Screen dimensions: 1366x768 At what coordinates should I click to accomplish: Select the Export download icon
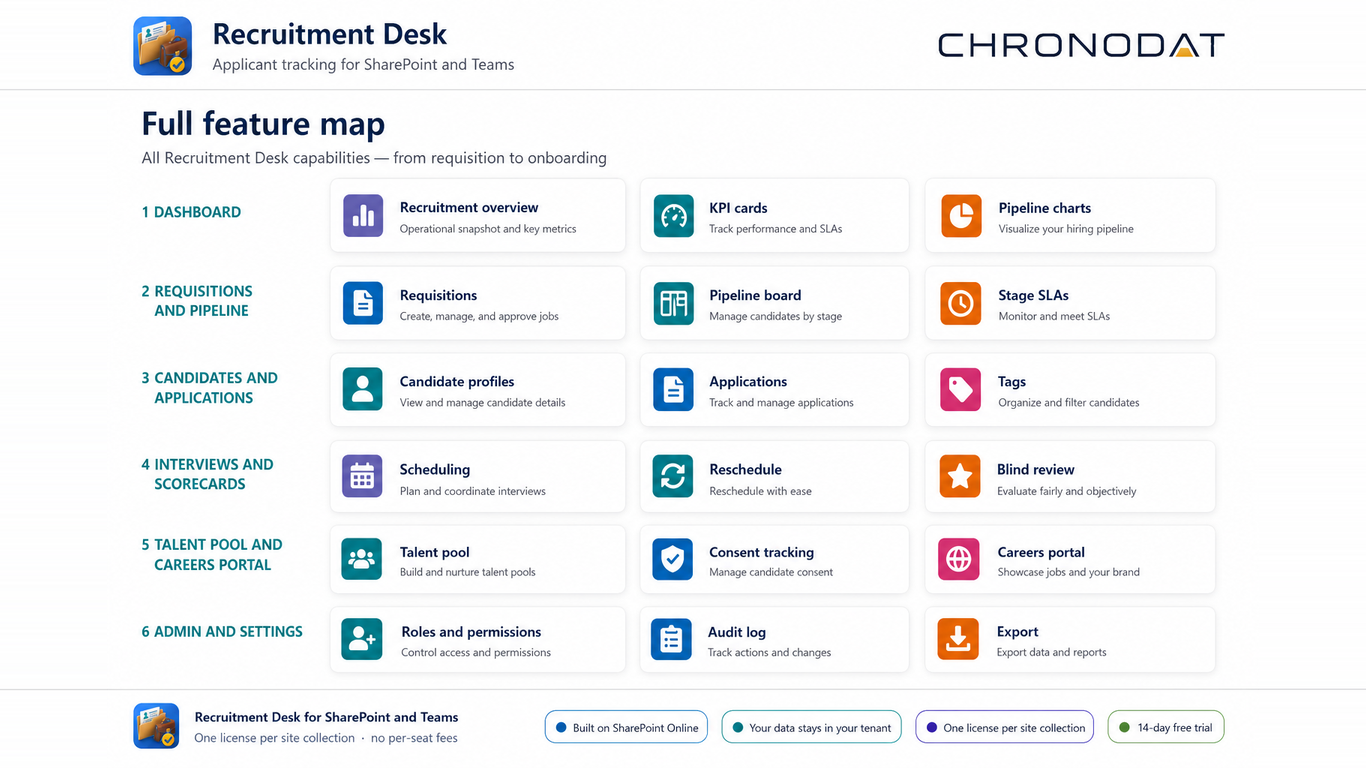click(958, 639)
